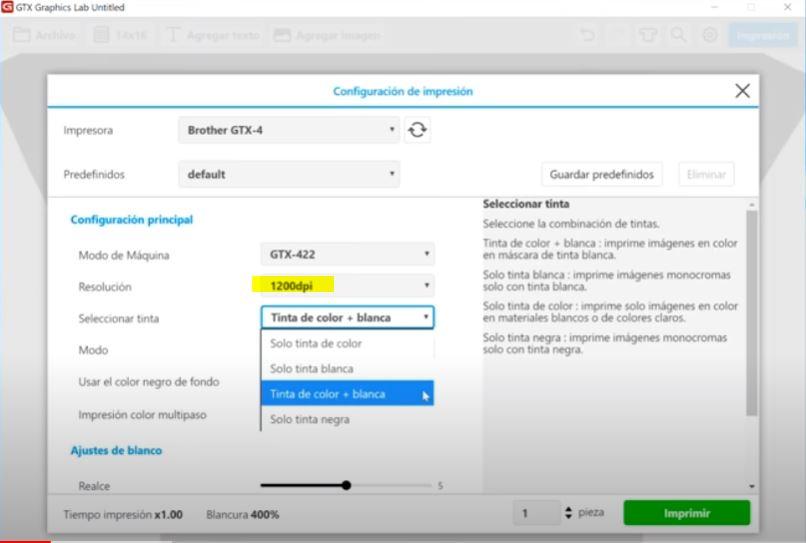
Task: Click the Usar el color negro de fondo label
Action: click(x=149, y=382)
